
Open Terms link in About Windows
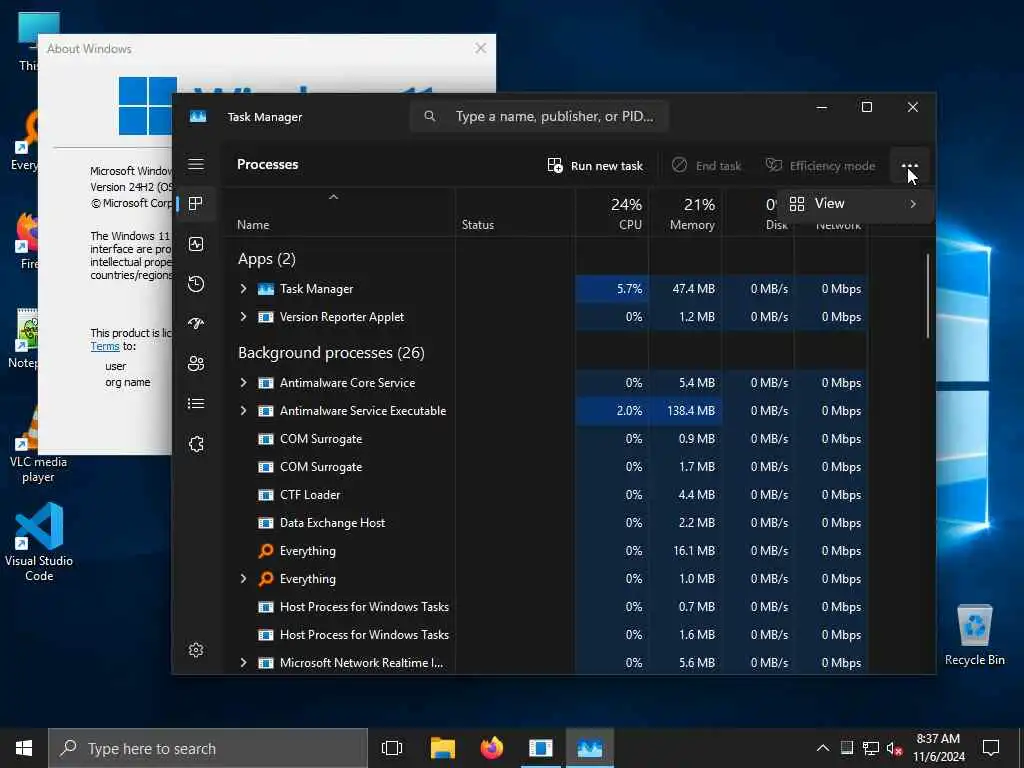(104, 346)
